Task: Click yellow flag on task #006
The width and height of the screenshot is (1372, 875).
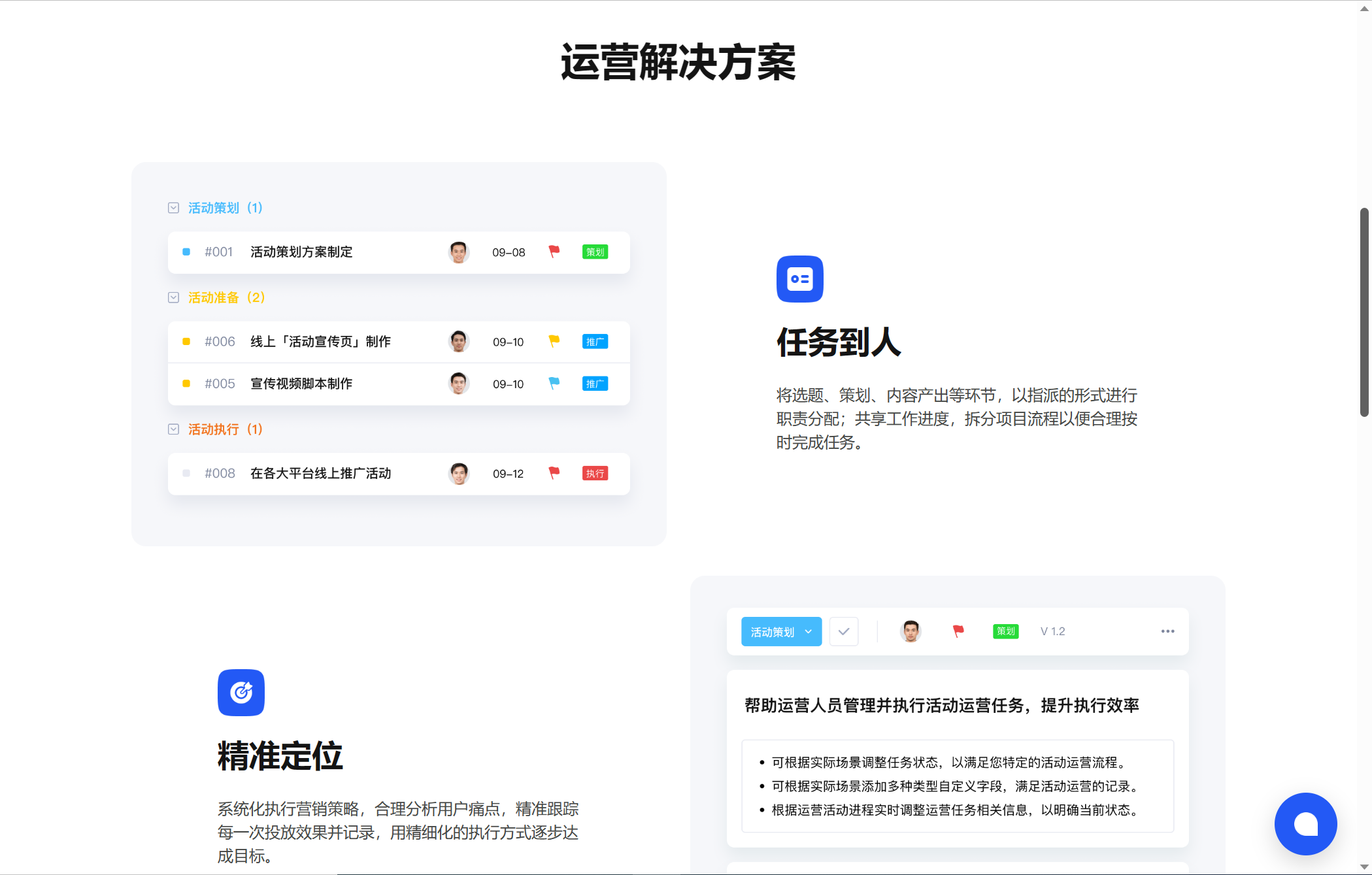Action: (x=554, y=341)
